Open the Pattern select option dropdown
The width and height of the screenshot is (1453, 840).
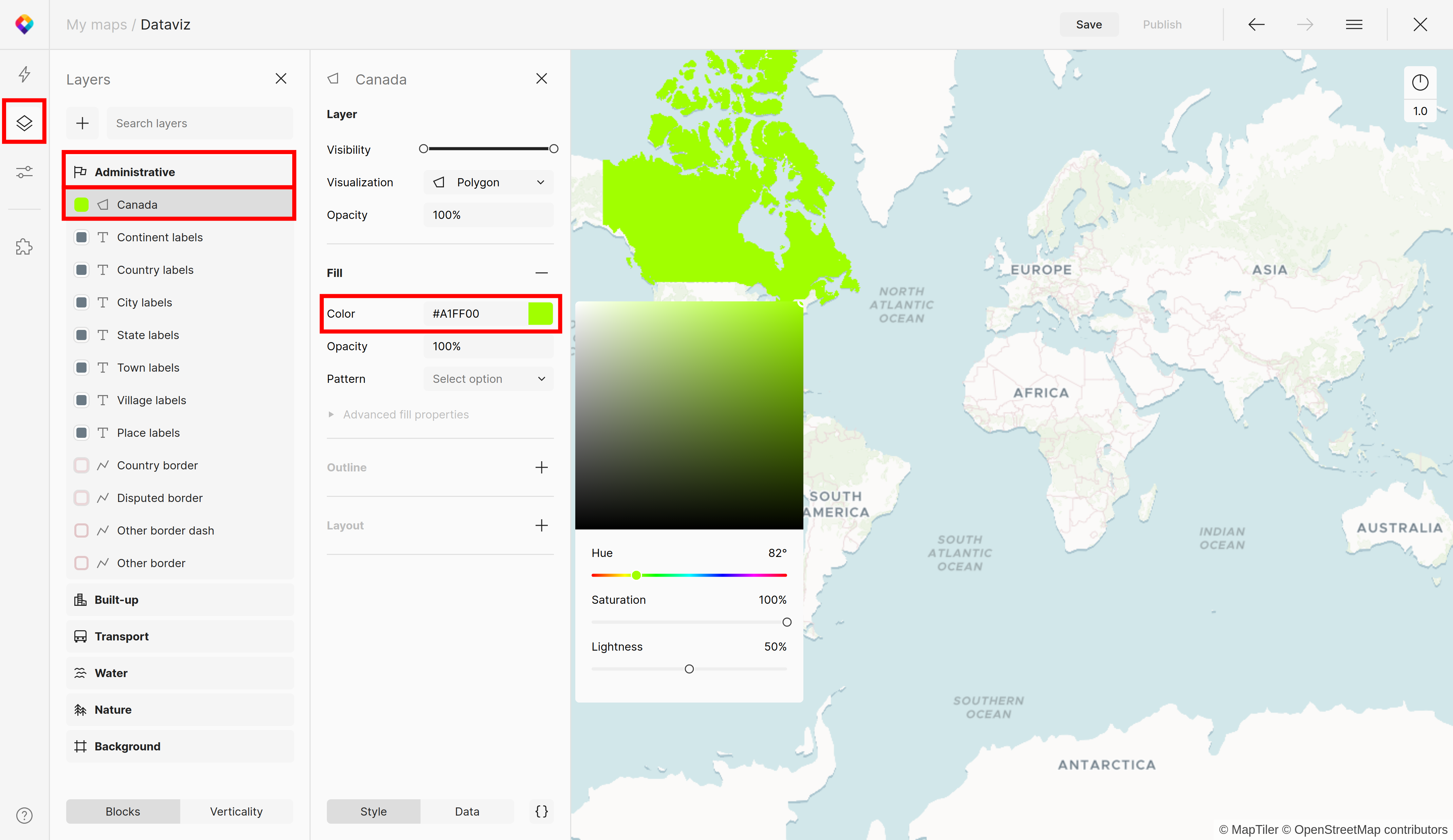pyautogui.click(x=488, y=379)
